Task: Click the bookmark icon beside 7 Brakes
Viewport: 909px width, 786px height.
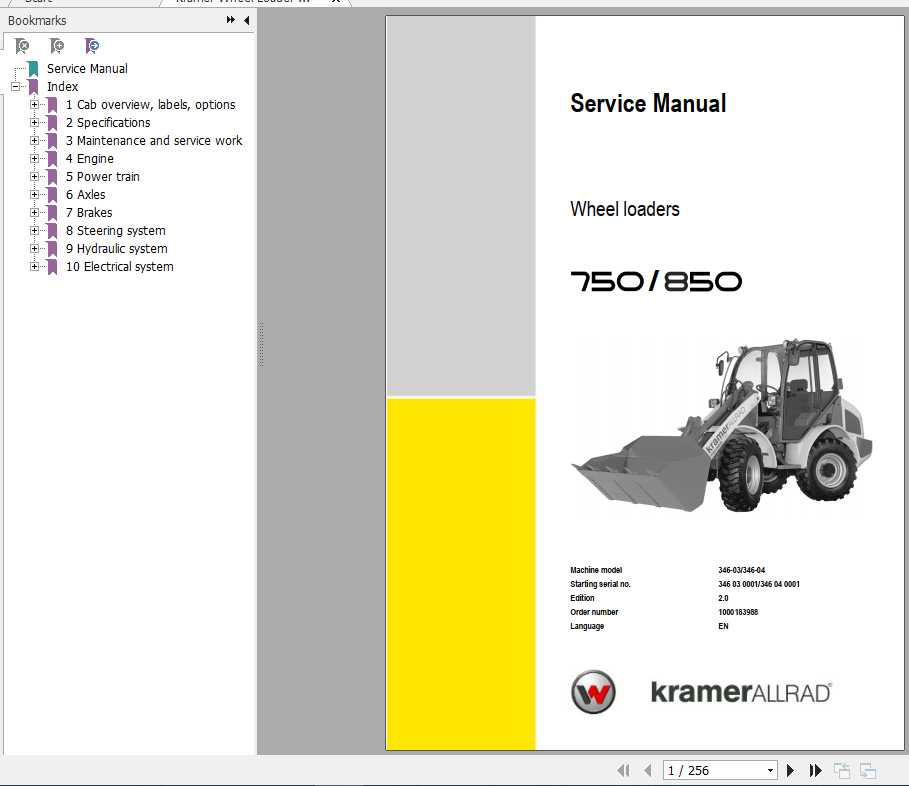Action: point(52,213)
